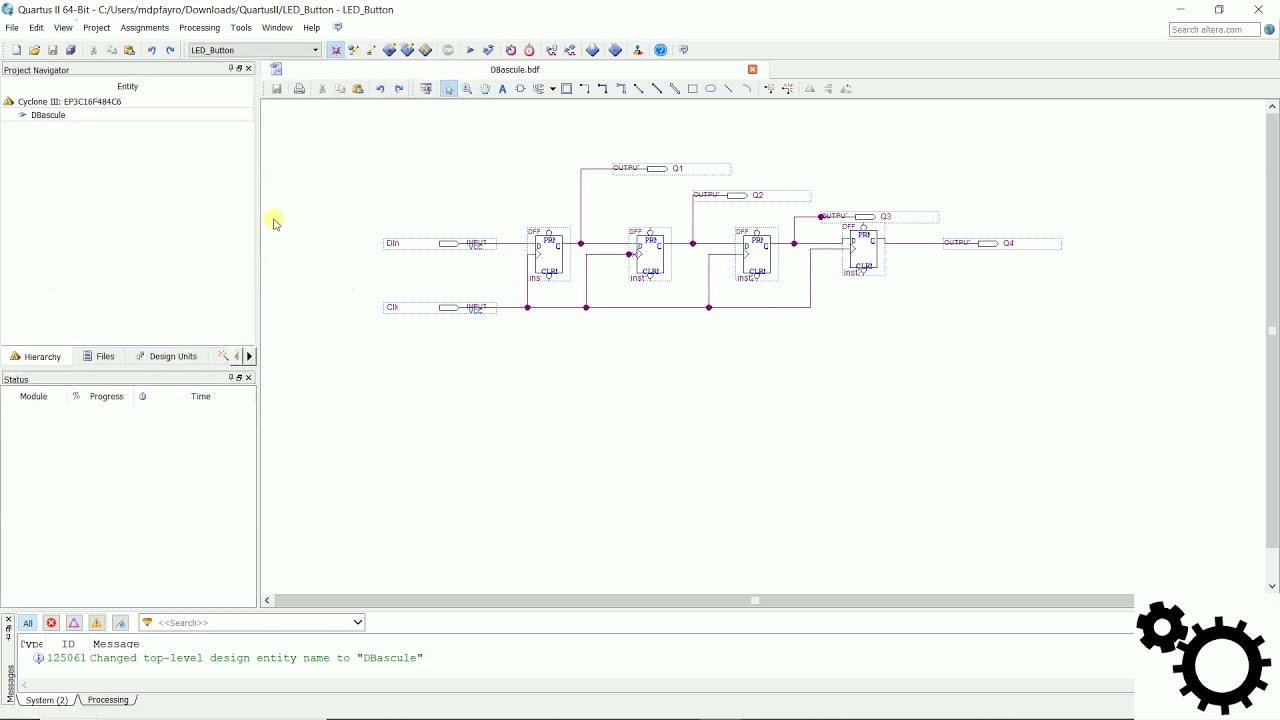Expand the DBascule hierarchy entry
Image resolution: width=1280 pixels, height=720 pixels.
[x=23, y=115]
